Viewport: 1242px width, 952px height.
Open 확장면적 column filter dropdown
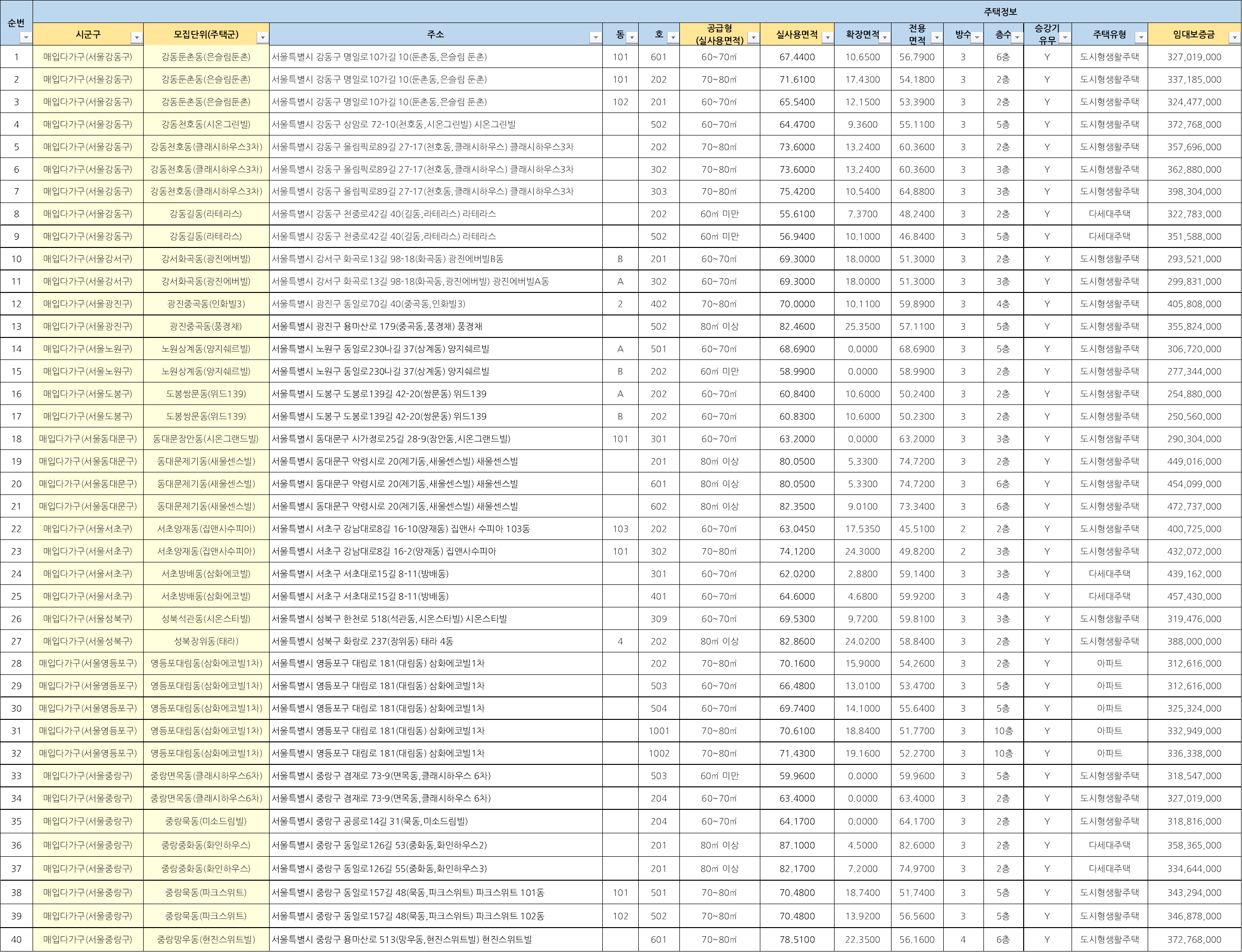point(884,38)
